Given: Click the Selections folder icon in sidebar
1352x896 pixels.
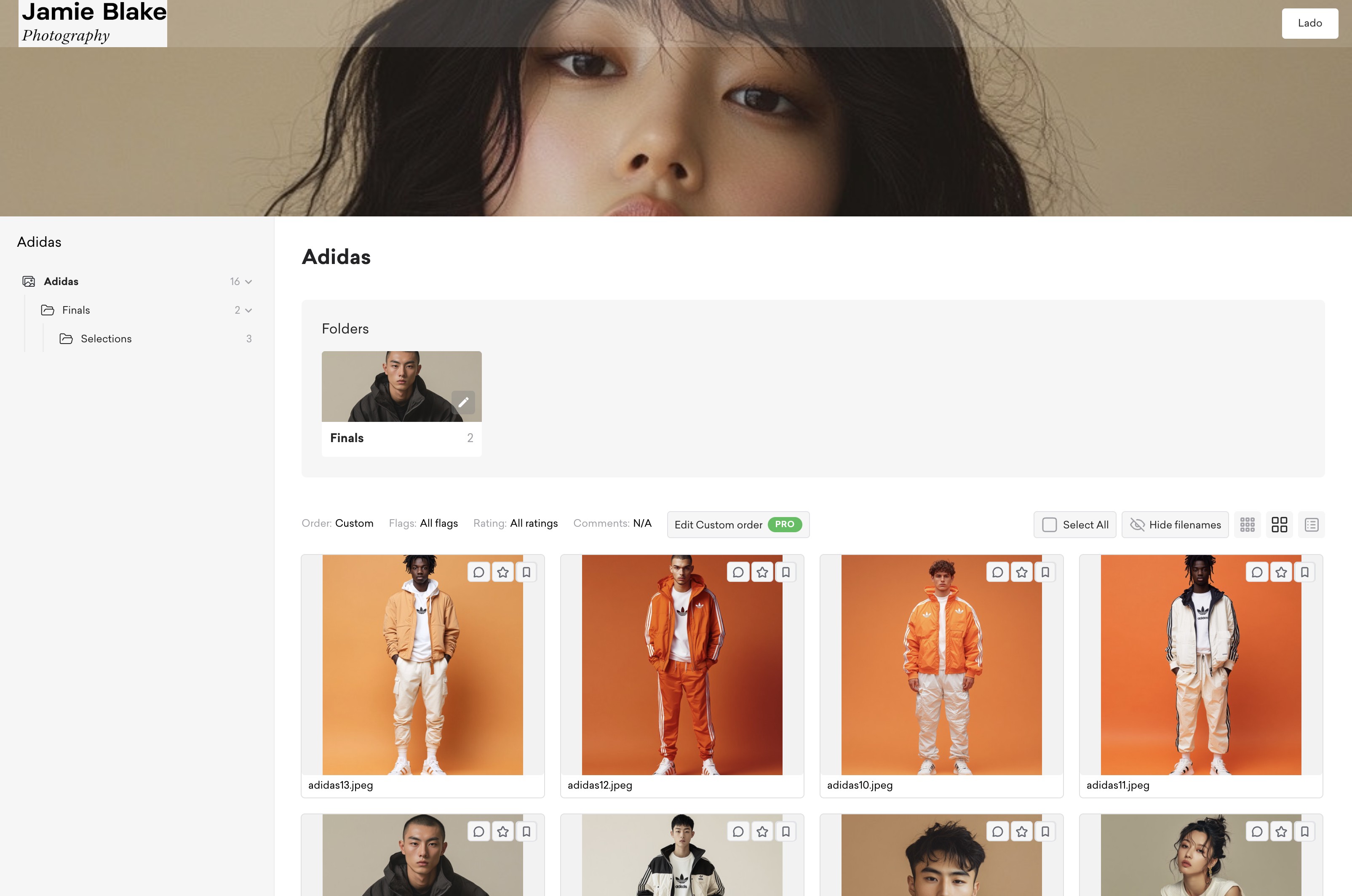Looking at the screenshot, I should click(66, 338).
